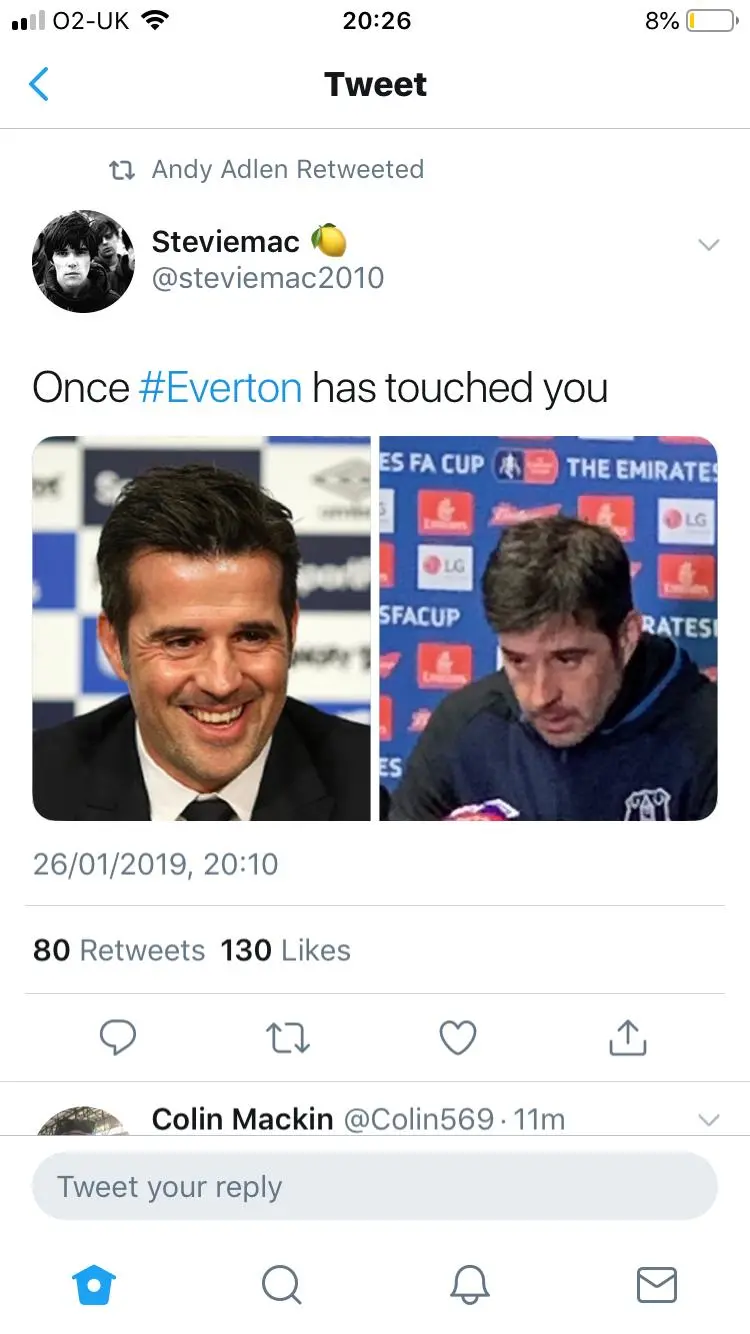This screenshot has width=750, height=1334.
Task: Open the @steviemac2010 profile handle
Action: [x=267, y=277]
